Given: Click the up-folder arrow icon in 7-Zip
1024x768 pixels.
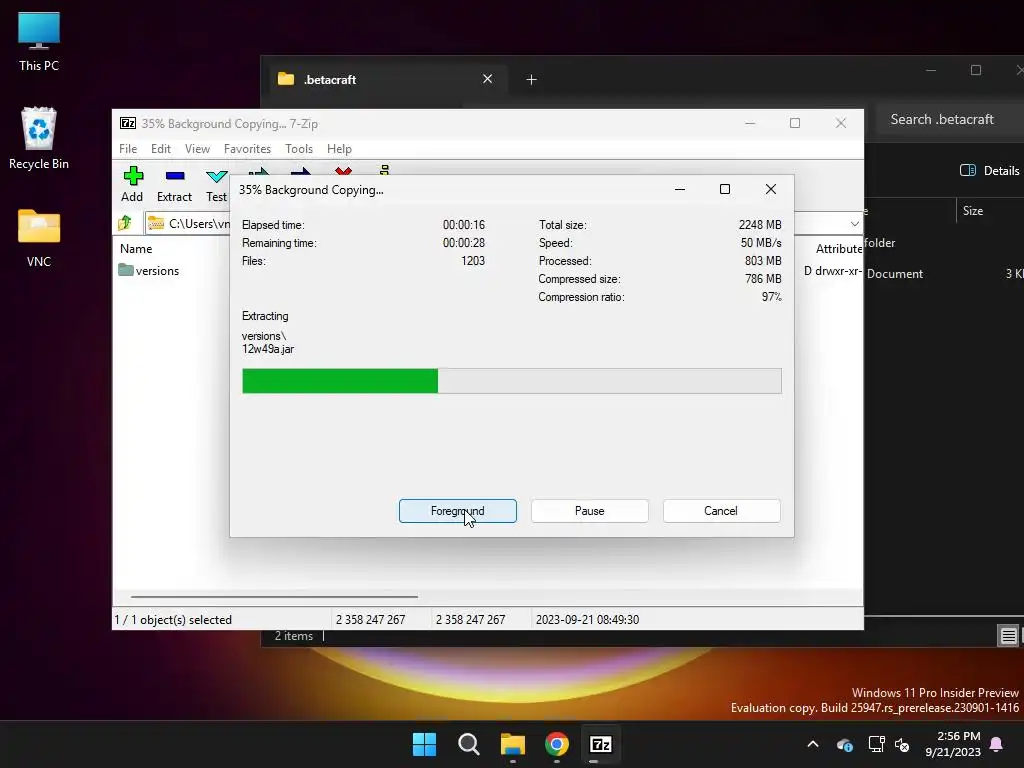Looking at the screenshot, I should [x=125, y=223].
